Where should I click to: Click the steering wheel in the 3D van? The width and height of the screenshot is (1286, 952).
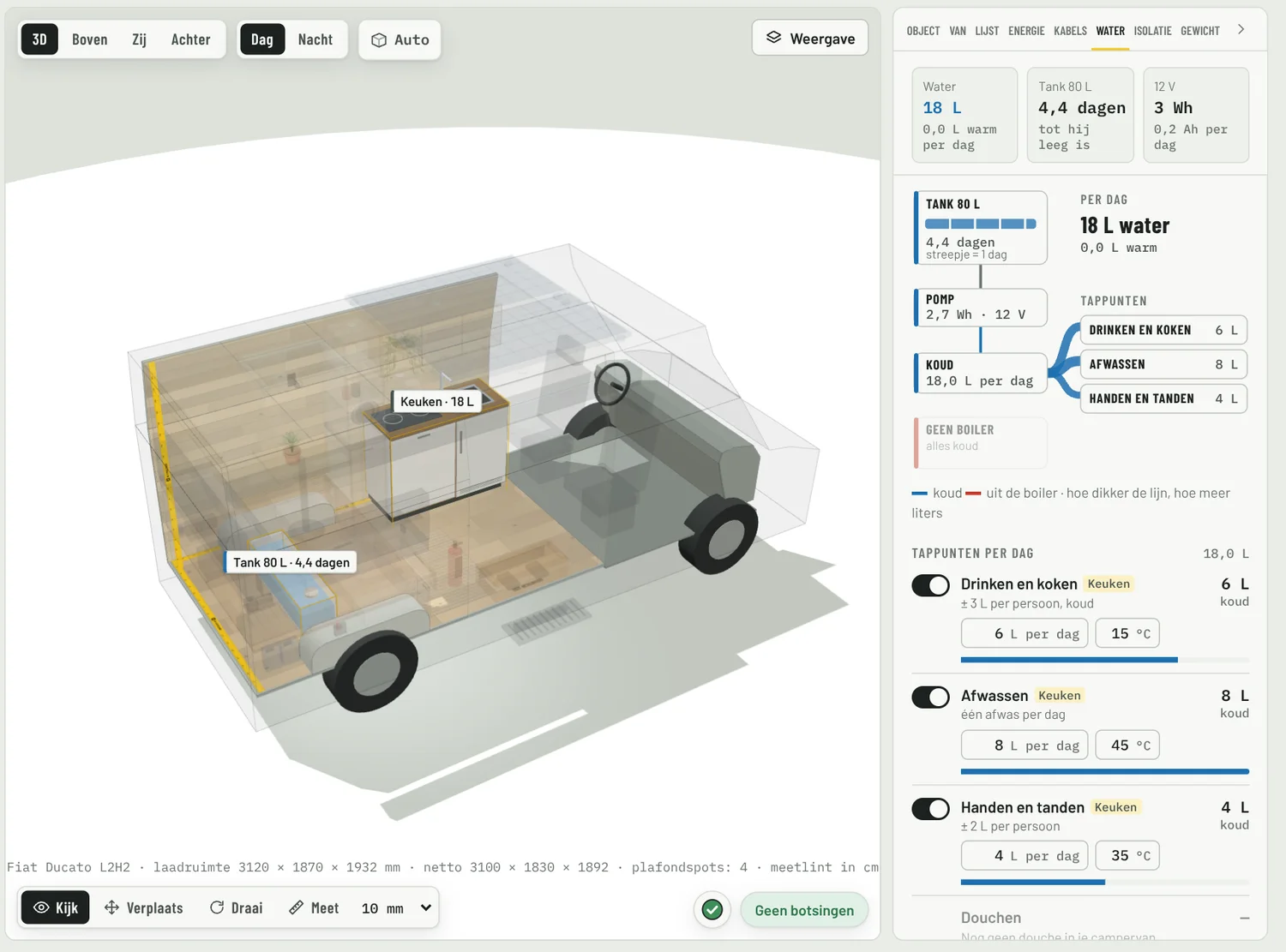612,384
